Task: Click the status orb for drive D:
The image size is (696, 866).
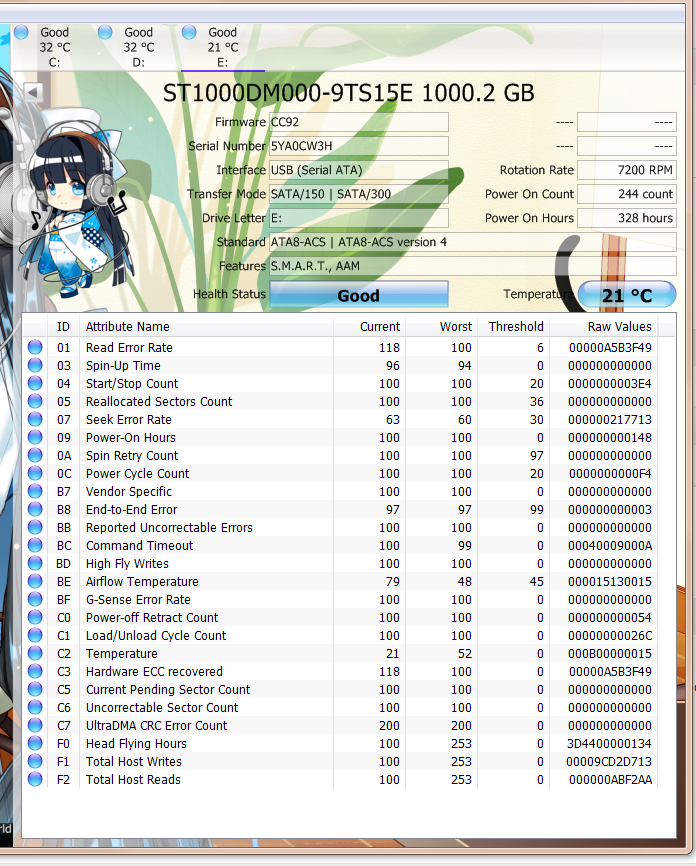Action: [x=105, y=32]
